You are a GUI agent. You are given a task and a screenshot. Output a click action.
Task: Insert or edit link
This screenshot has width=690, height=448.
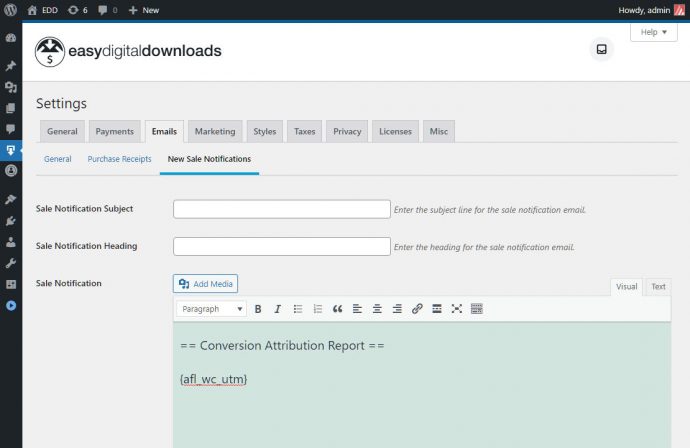[417, 309]
